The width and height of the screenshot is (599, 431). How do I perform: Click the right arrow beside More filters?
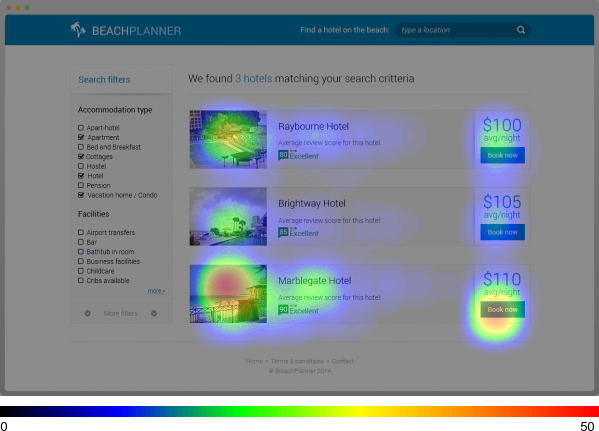click(x=154, y=313)
